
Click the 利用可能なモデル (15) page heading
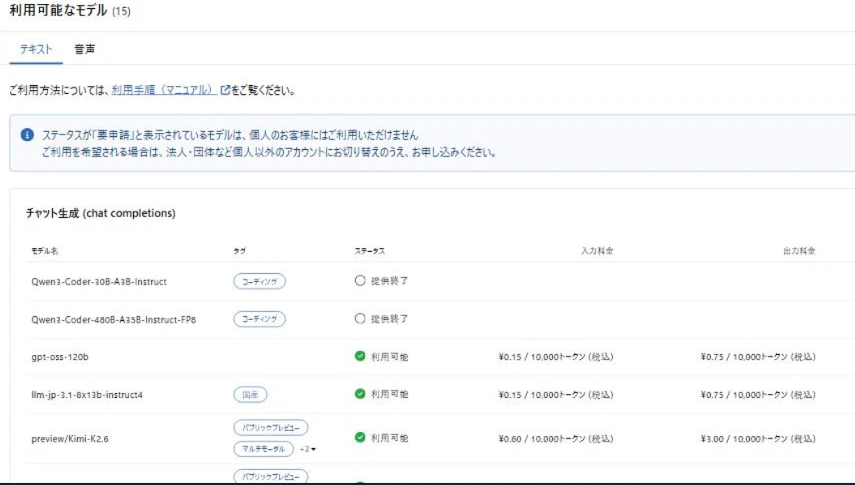[70, 10]
